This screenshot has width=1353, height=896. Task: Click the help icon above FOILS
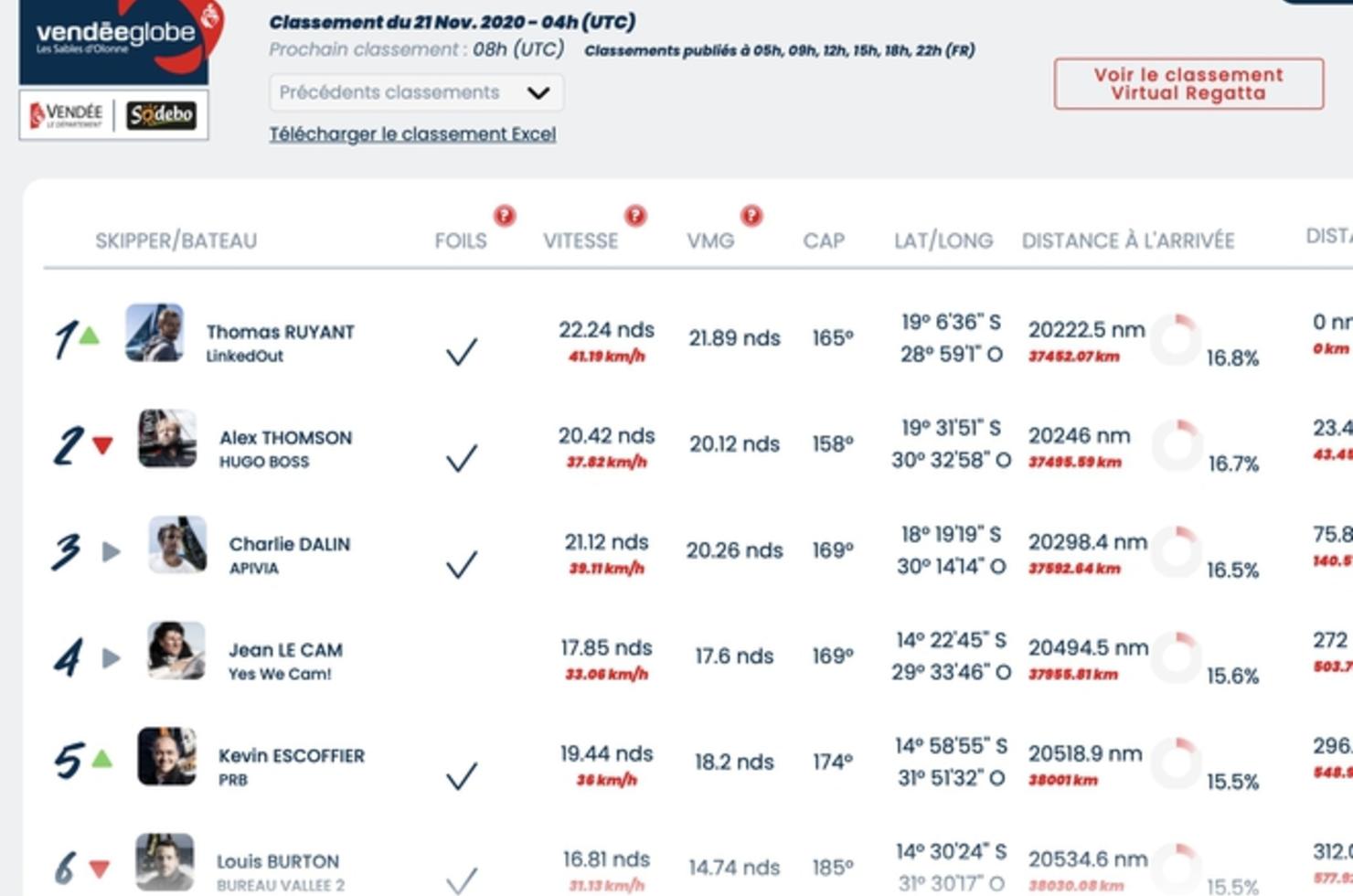[505, 216]
